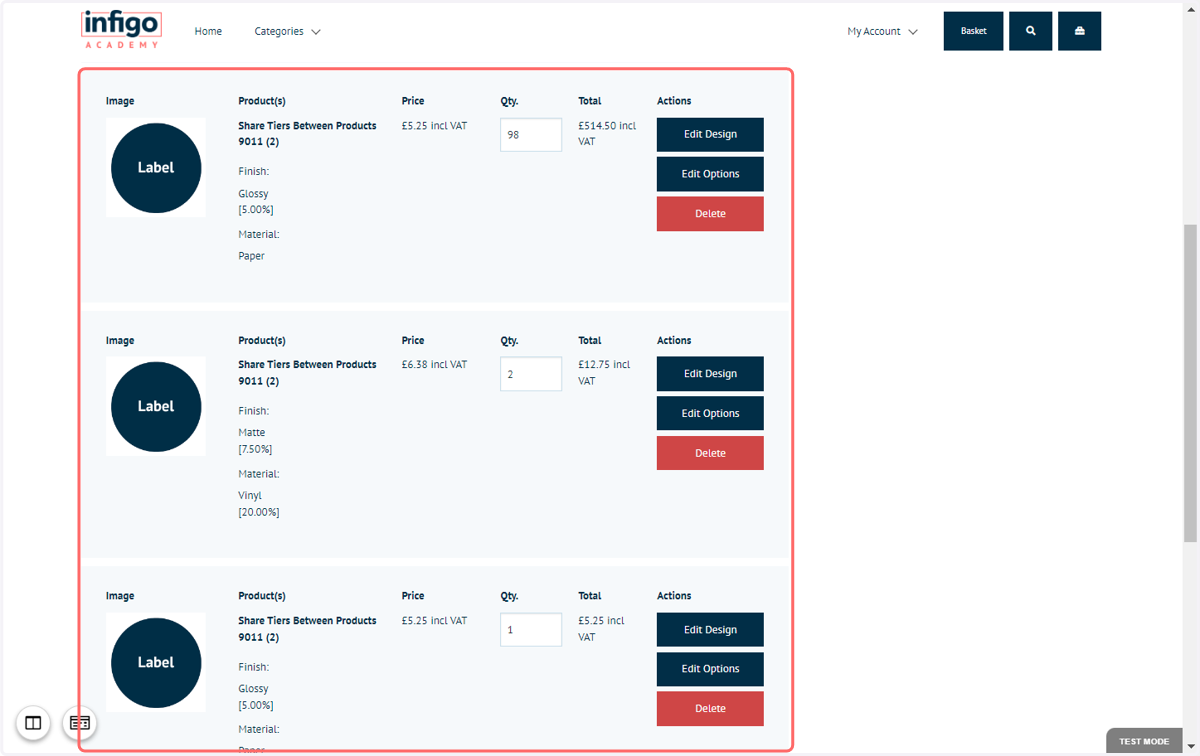
Task: Edit Options for the Matte Vinyl item
Action: pos(710,413)
